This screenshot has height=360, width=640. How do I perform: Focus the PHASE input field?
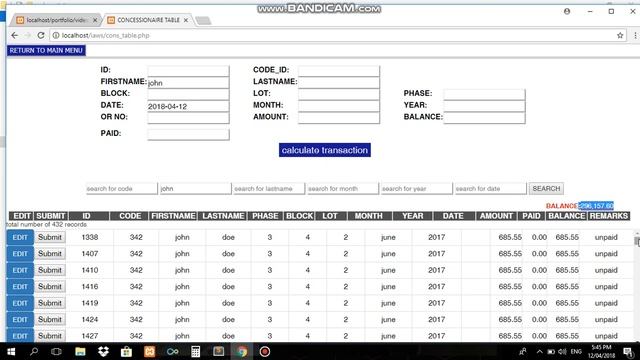tap(484, 94)
